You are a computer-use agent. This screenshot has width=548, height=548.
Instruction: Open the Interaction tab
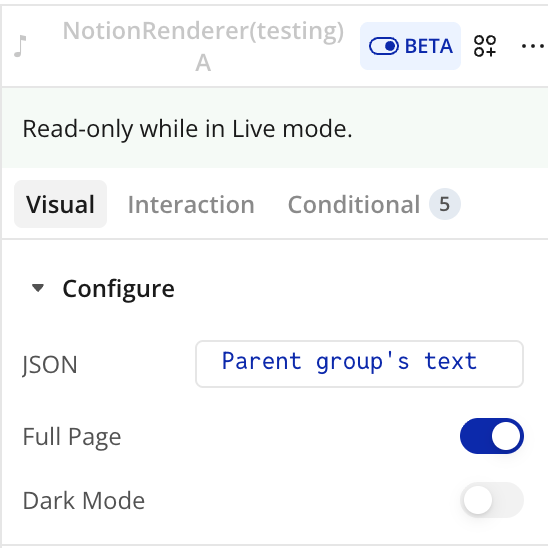click(x=191, y=204)
